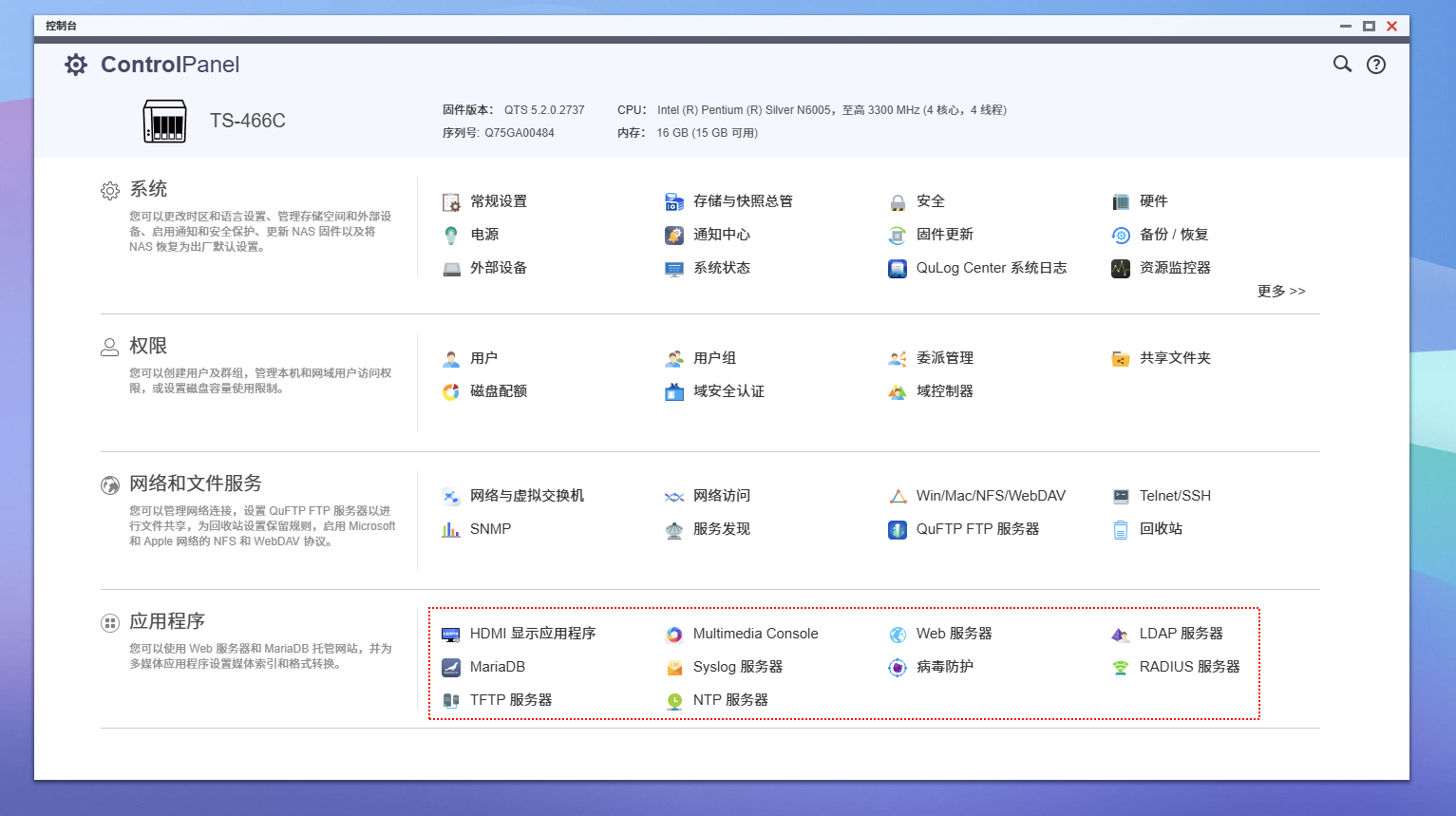Image resolution: width=1456 pixels, height=816 pixels.
Task: Open the TFTP 服务器 icon
Action: 451,700
